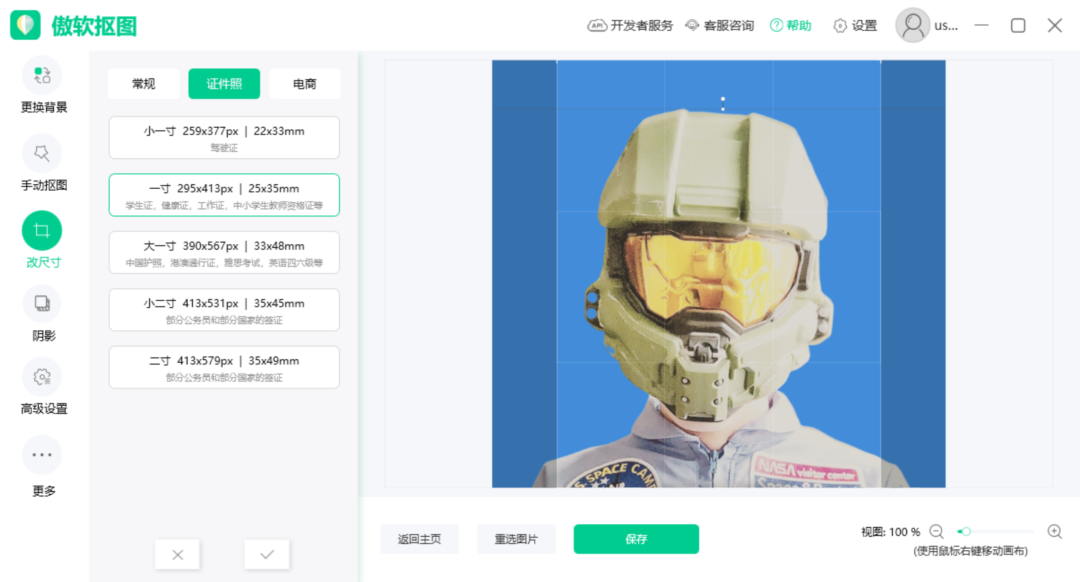Viewport: 1080px width, 582px height.
Task: Click the user account avatar
Action: 913,25
